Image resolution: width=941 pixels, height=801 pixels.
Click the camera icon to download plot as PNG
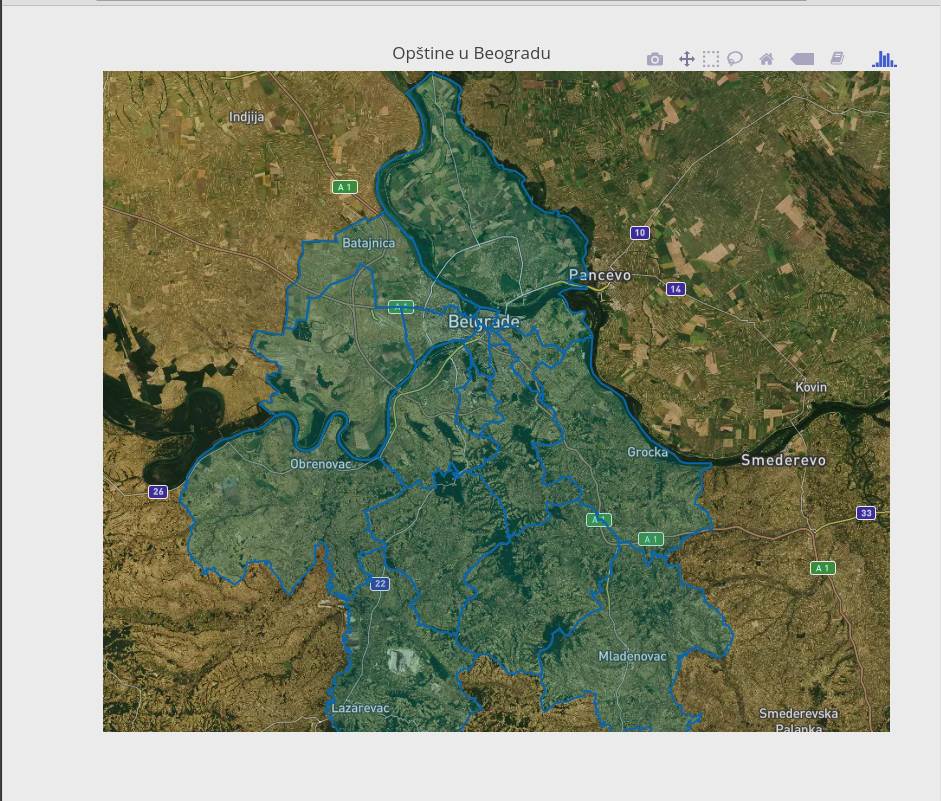(655, 59)
